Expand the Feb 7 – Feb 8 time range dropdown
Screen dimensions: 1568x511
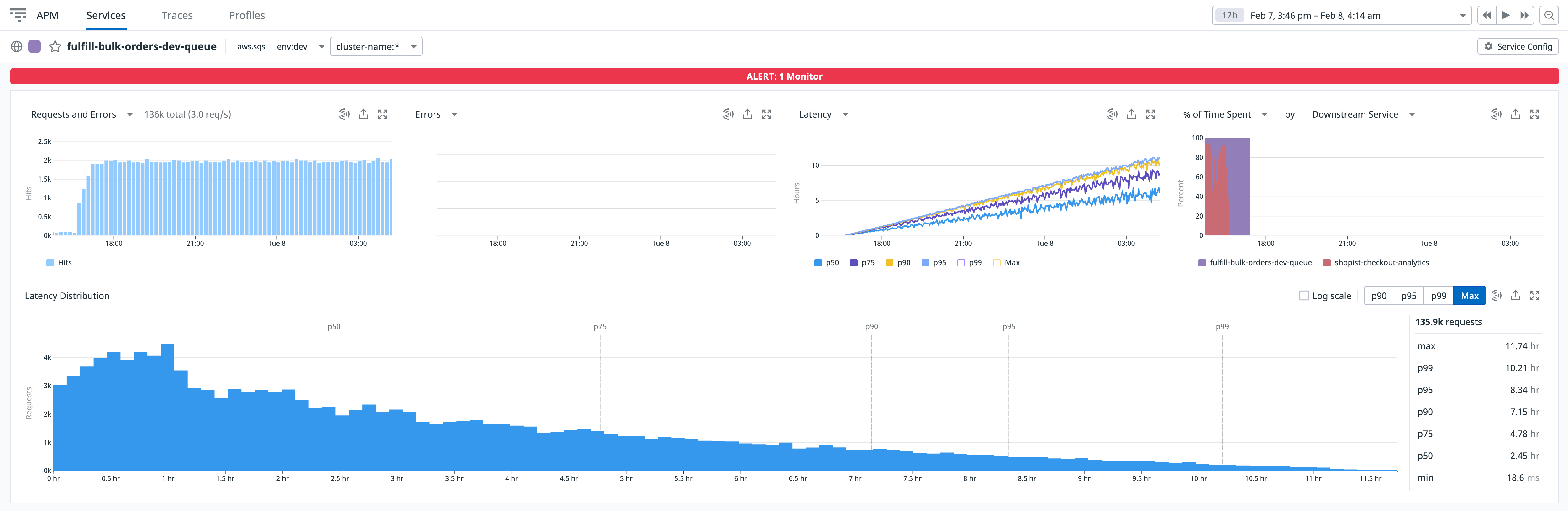point(1463,15)
